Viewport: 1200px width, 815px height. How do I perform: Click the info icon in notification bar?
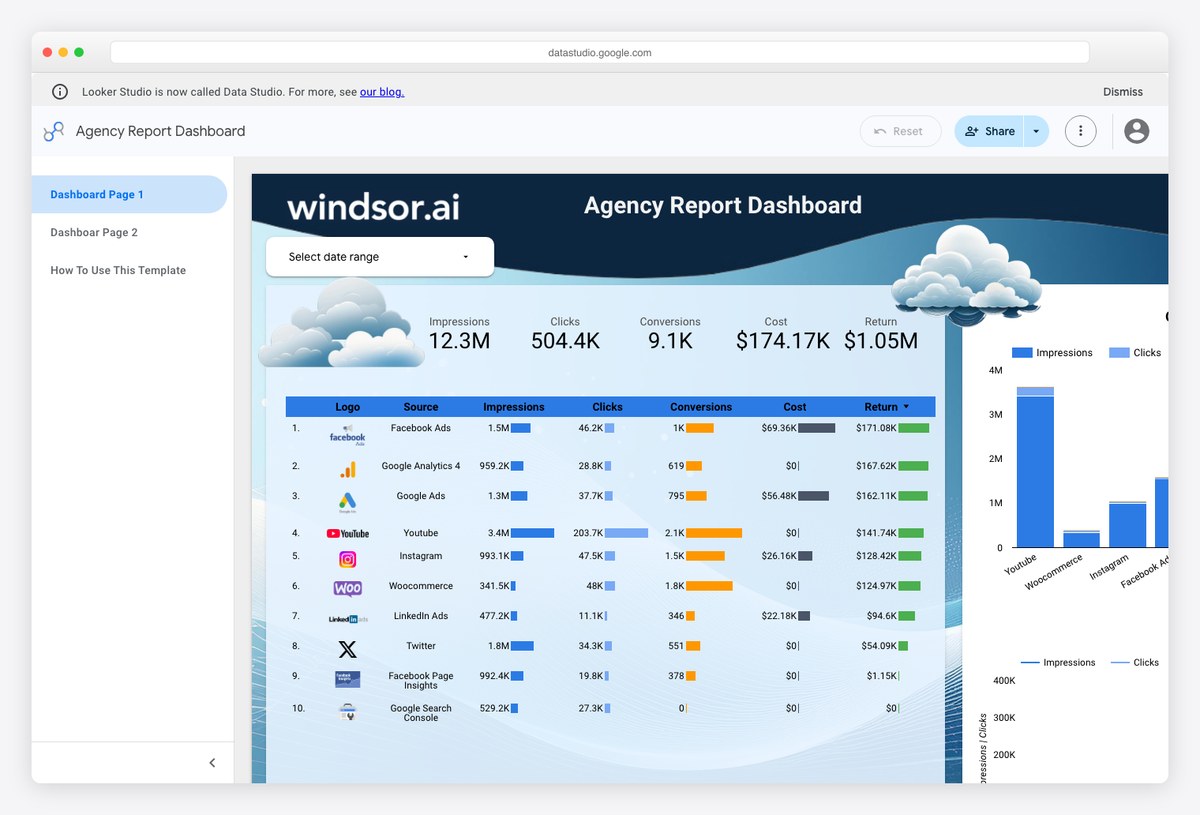(60, 92)
